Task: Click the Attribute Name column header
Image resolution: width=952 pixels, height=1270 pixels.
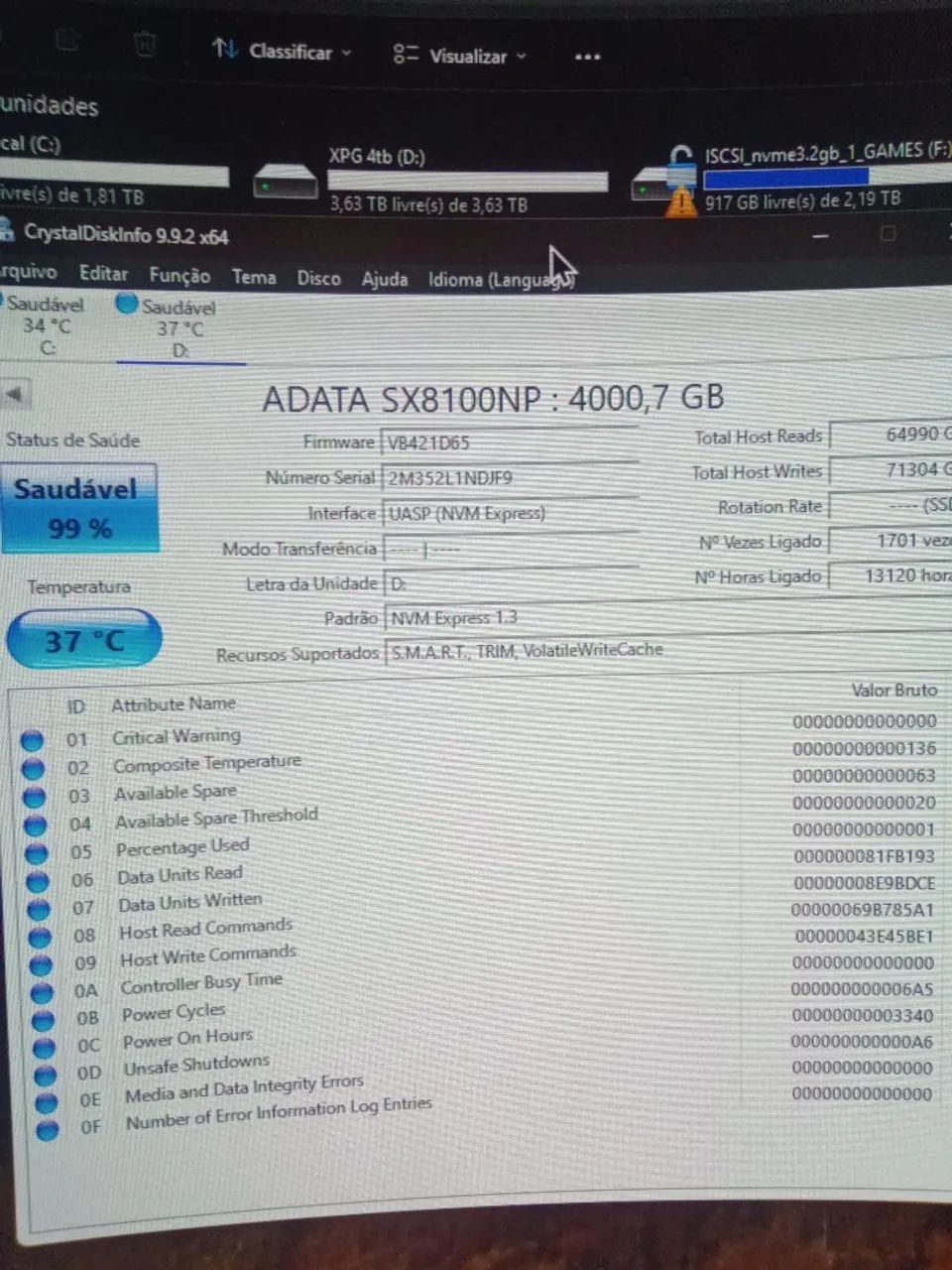Action: 174,703
